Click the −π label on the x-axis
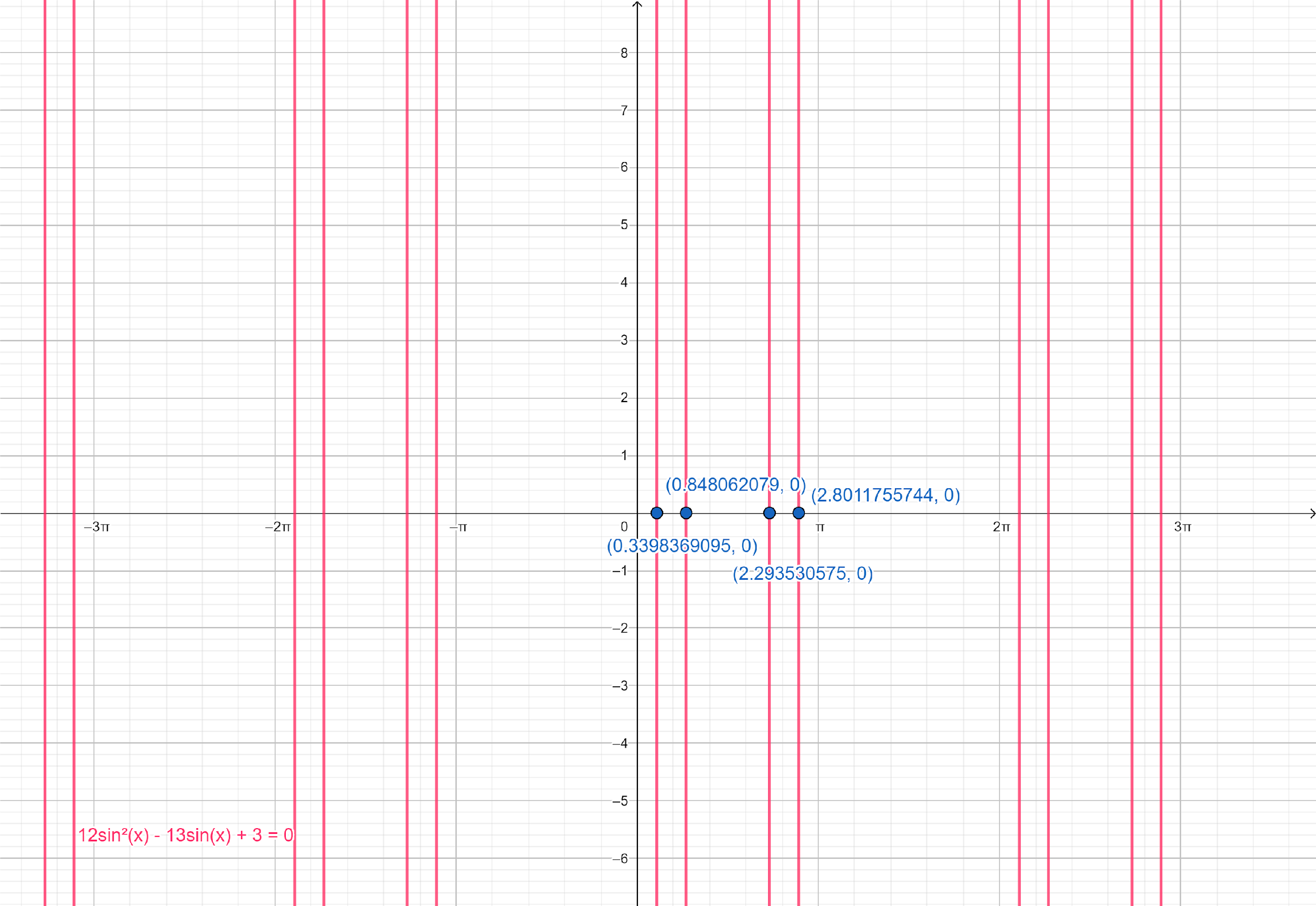Screen dimensions: 1316x906 (x=458, y=527)
